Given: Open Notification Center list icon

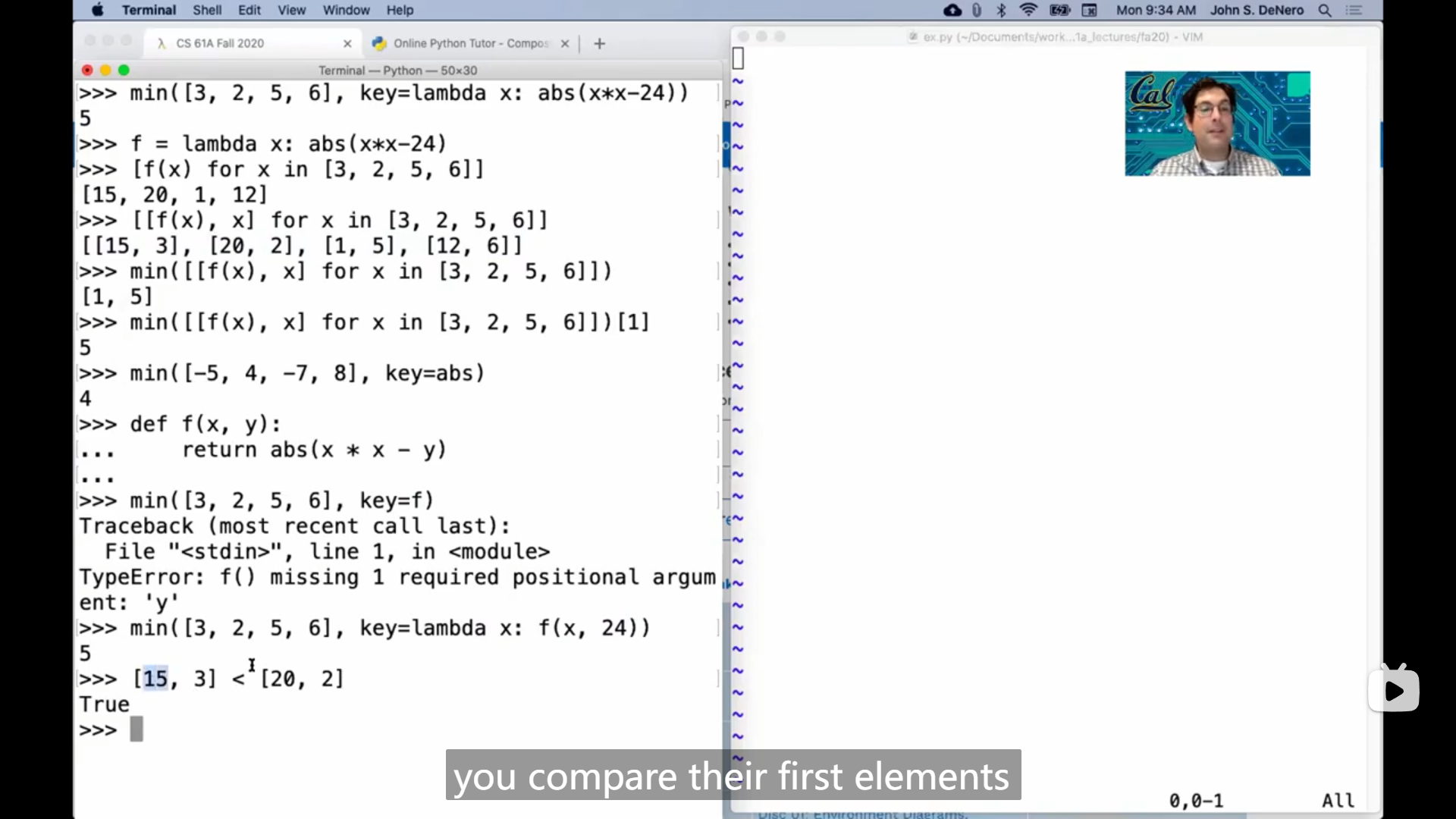Looking at the screenshot, I should (1354, 10).
